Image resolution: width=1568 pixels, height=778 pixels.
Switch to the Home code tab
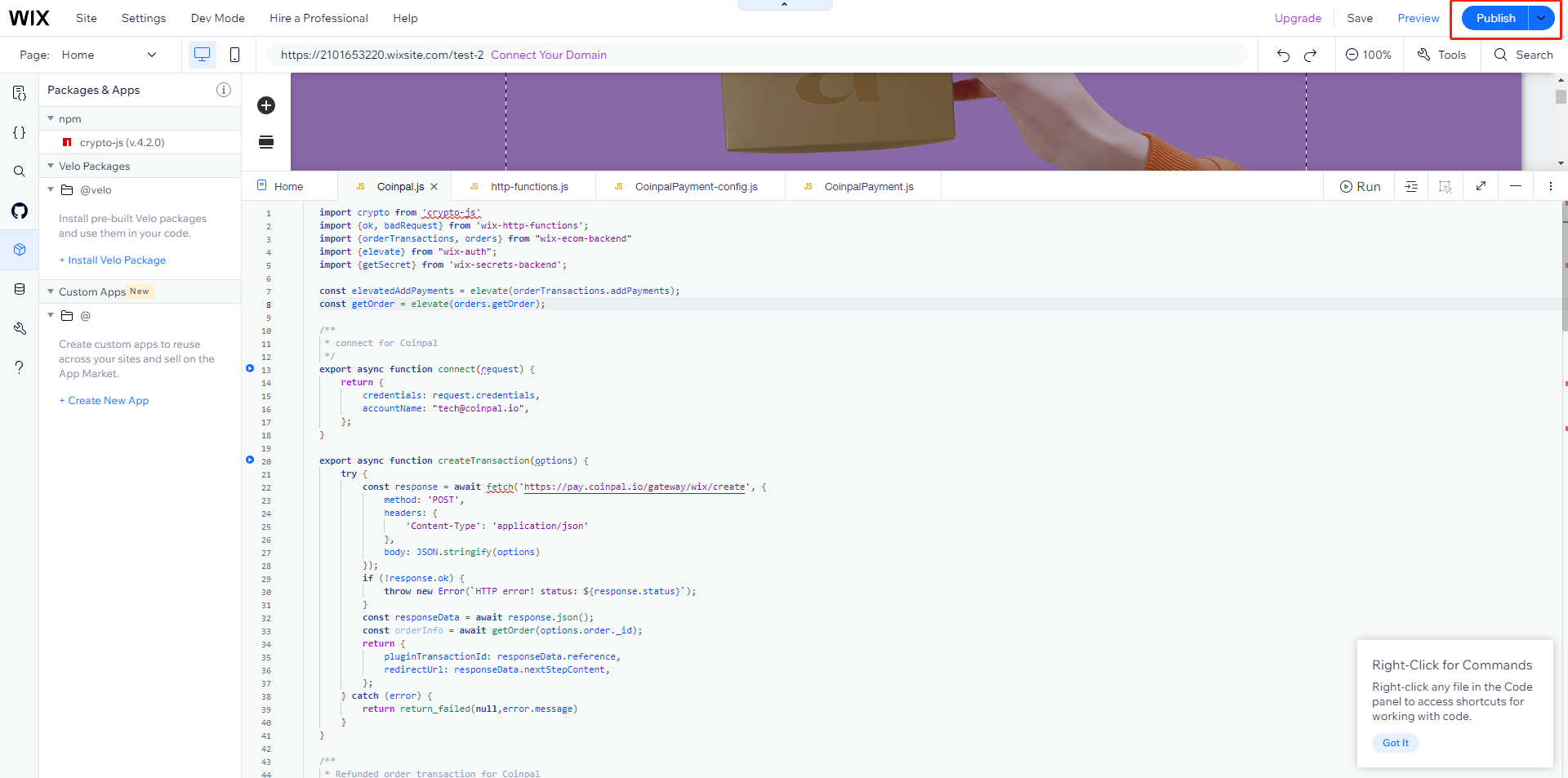pyautogui.click(x=289, y=186)
